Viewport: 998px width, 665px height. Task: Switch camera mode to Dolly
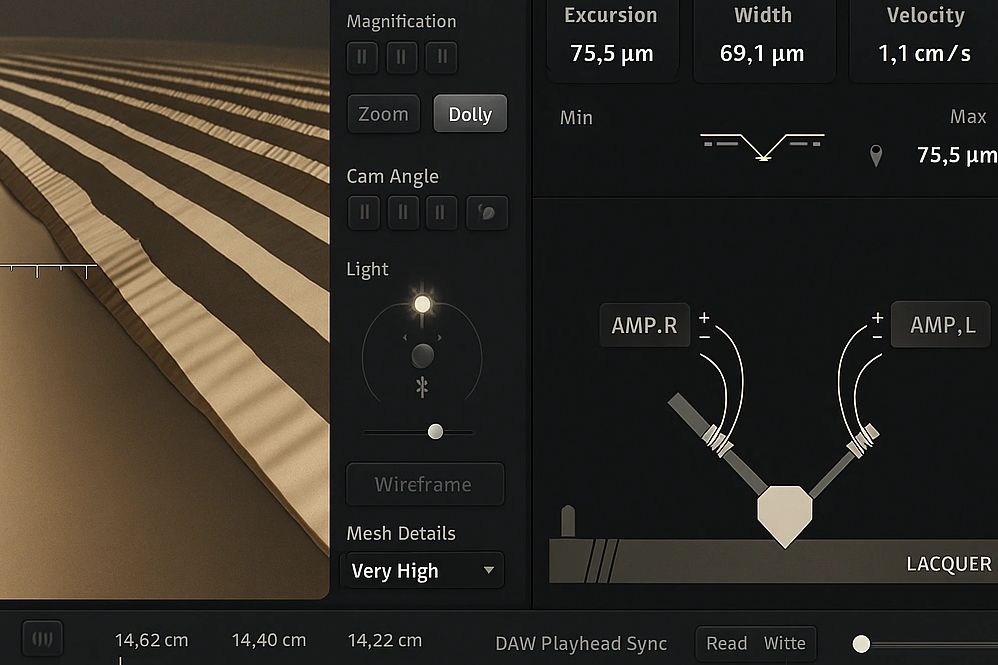tap(470, 114)
